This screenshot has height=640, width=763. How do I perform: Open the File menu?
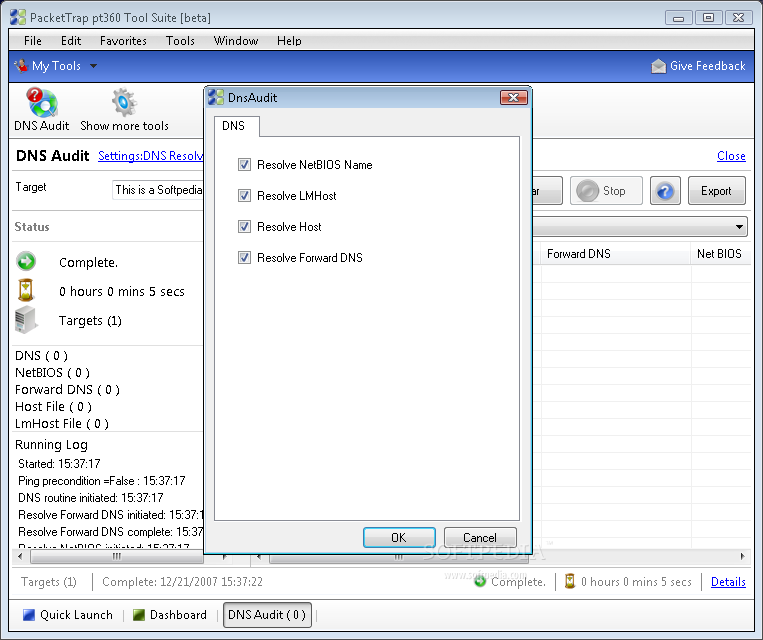33,41
